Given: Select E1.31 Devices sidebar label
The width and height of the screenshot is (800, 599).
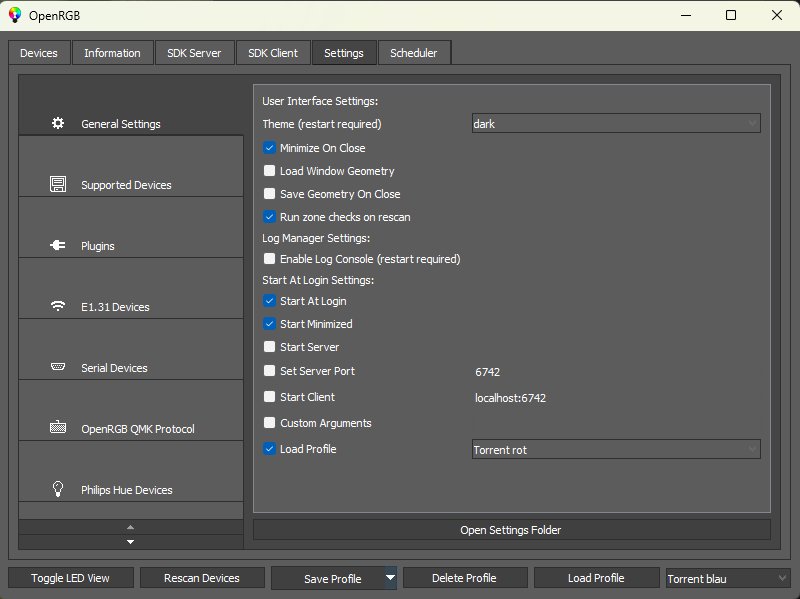Looking at the screenshot, I should tap(115, 307).
